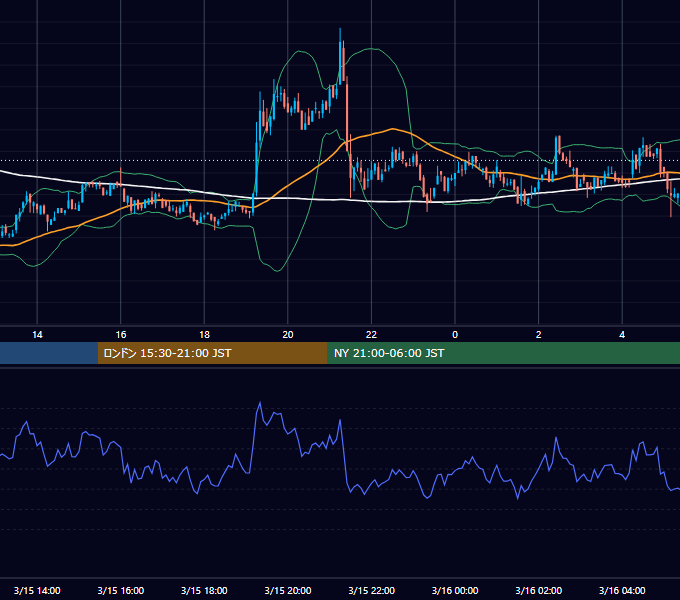Click the 3/15 18:00 label on the indicator axis
Viewport: 680px width, 600px height.
[x=204, y=590]
